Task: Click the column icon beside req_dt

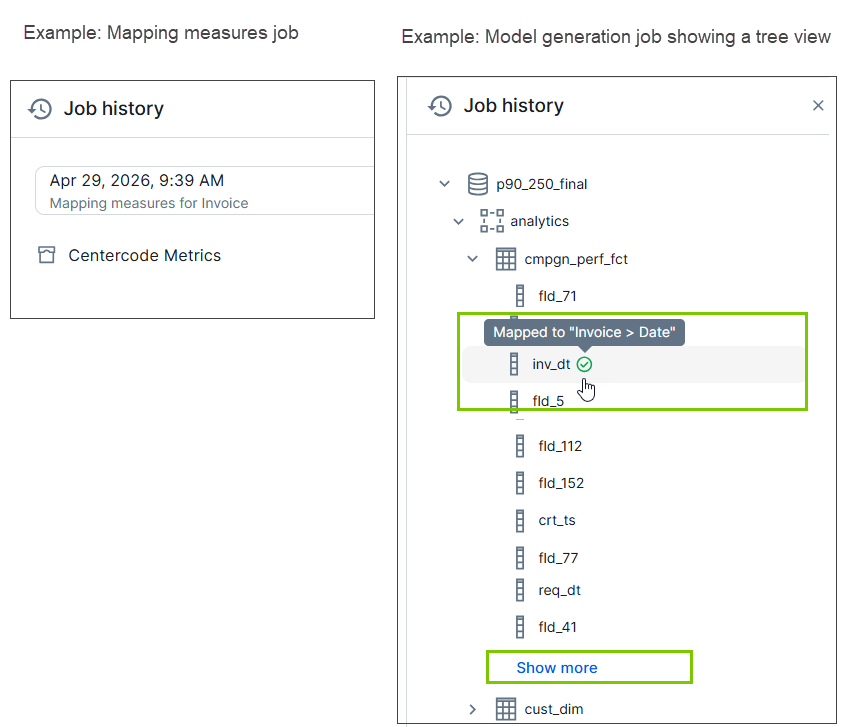Action: pyautogui.click(x=520, y=590)
